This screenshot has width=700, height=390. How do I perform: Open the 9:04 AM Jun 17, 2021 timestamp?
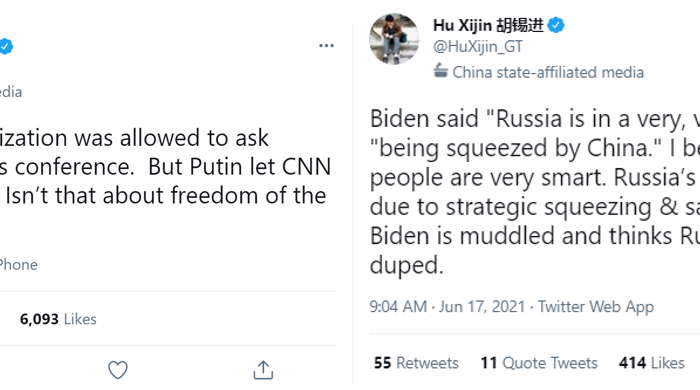click(447, 307)
